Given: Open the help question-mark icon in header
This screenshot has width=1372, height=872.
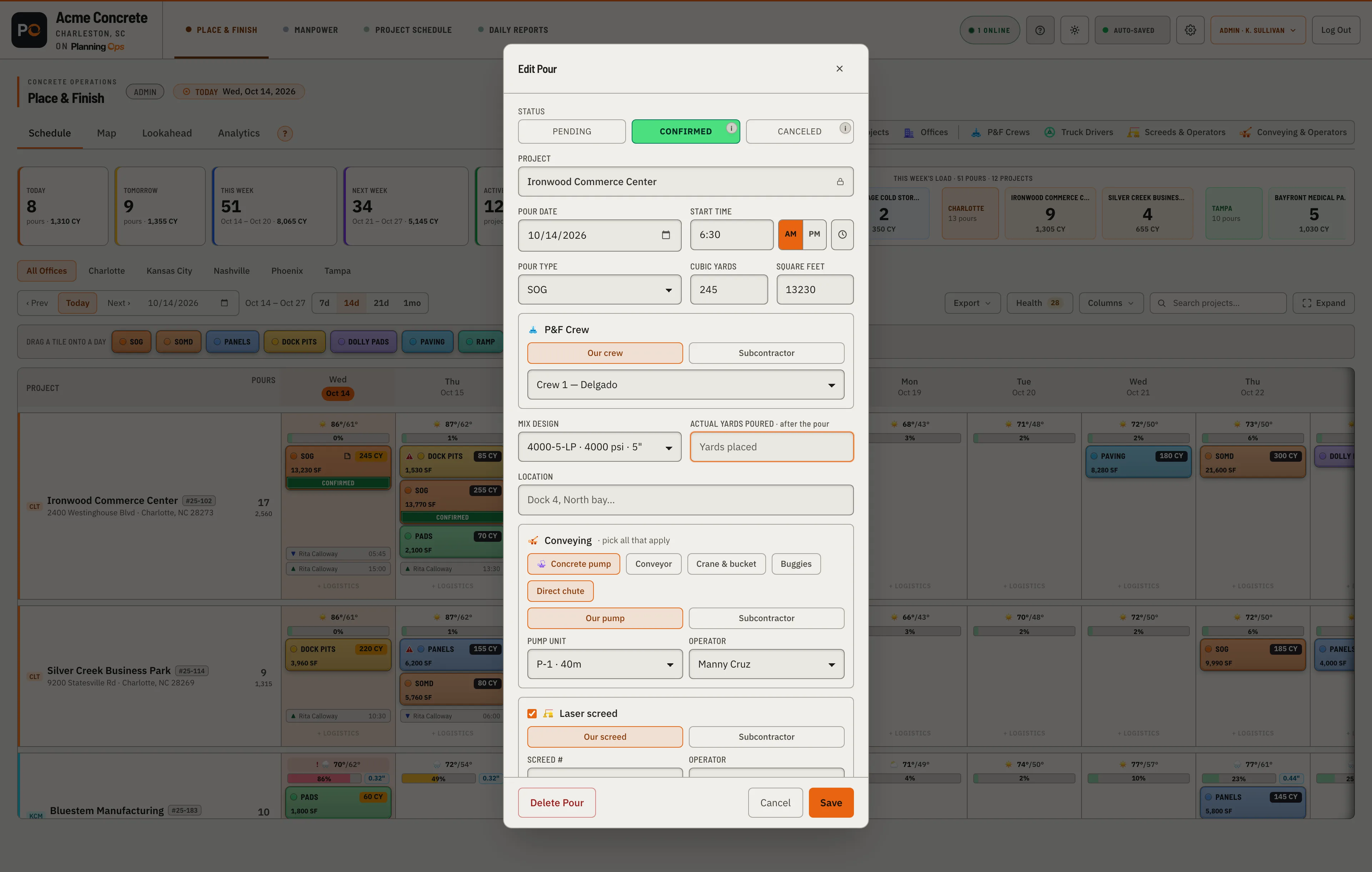Looking at the screenshot, I should [1040, 30].
